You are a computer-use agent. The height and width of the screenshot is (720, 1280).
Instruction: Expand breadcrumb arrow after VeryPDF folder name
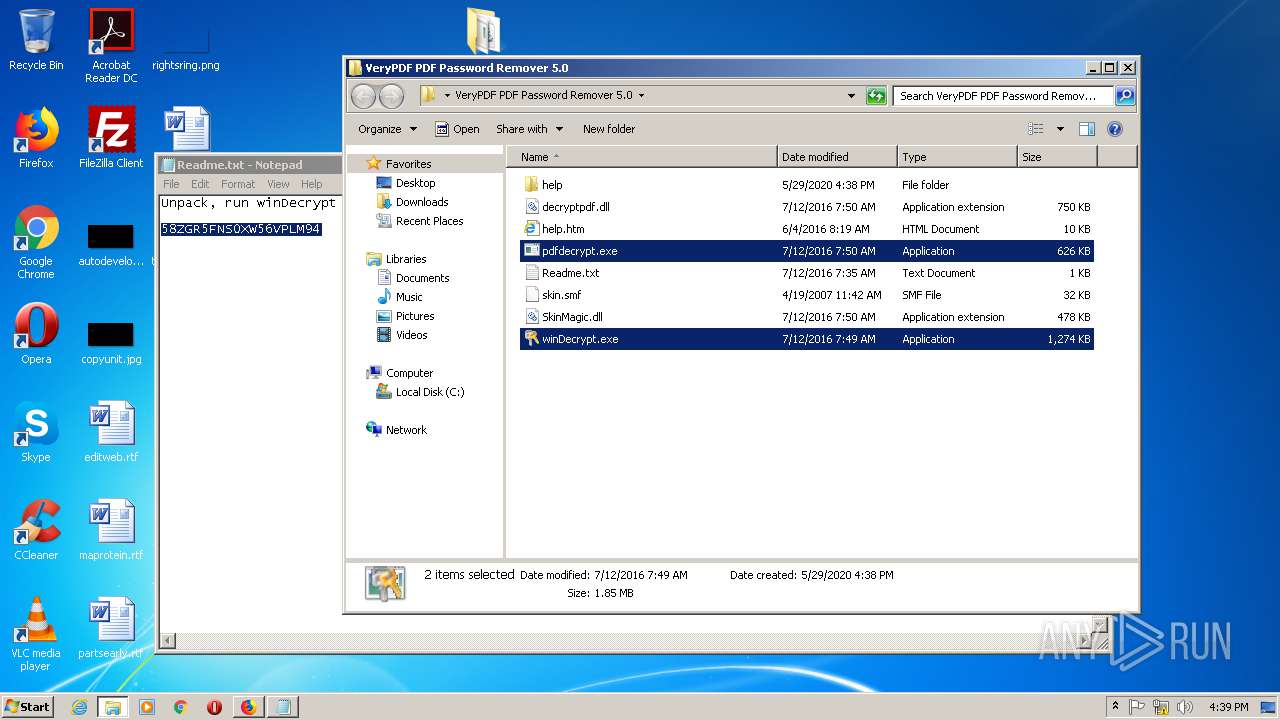641,96
